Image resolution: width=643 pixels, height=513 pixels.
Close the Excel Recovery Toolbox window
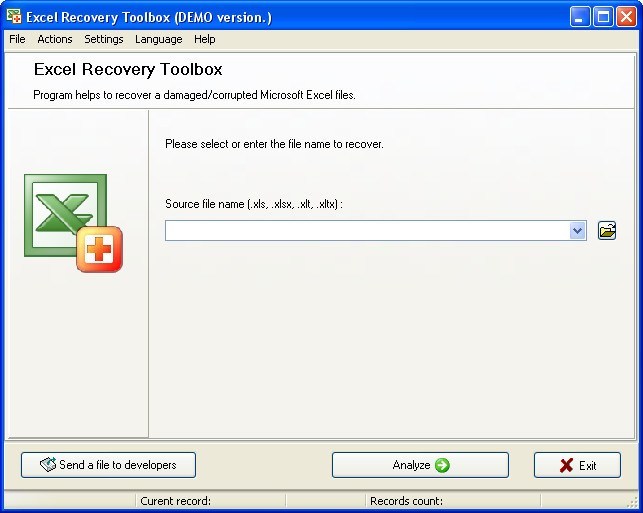[x=626, y=17]
